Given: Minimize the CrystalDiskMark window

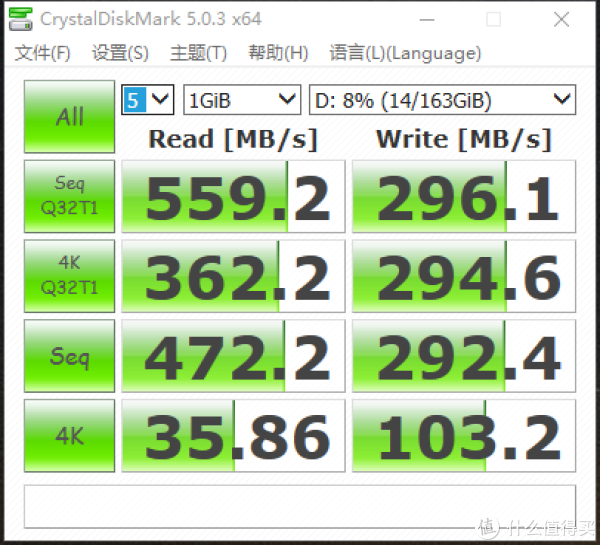Looking at the screenshot, I should [427, 19].
